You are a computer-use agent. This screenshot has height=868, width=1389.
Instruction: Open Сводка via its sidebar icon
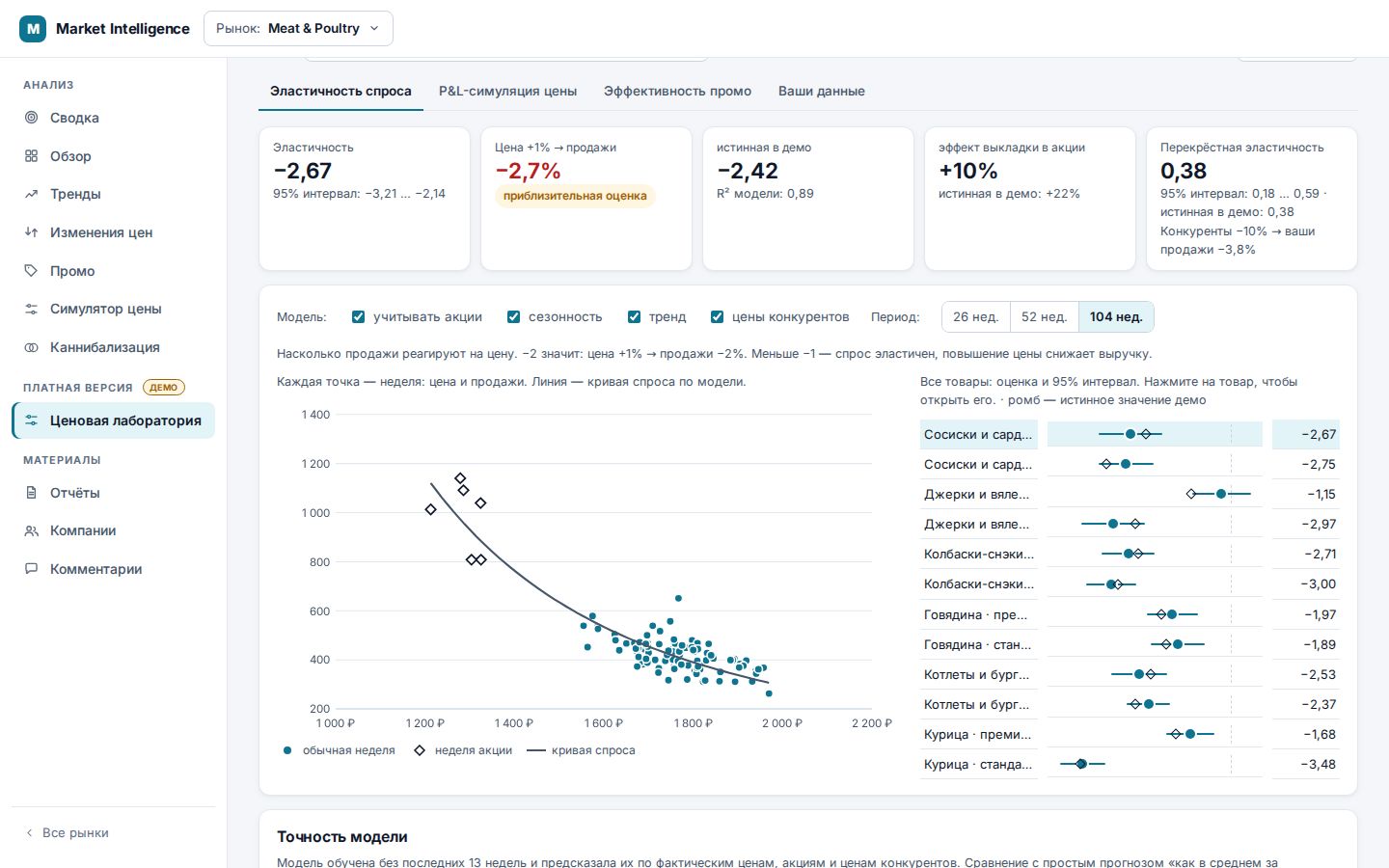[x=32, y=118]
